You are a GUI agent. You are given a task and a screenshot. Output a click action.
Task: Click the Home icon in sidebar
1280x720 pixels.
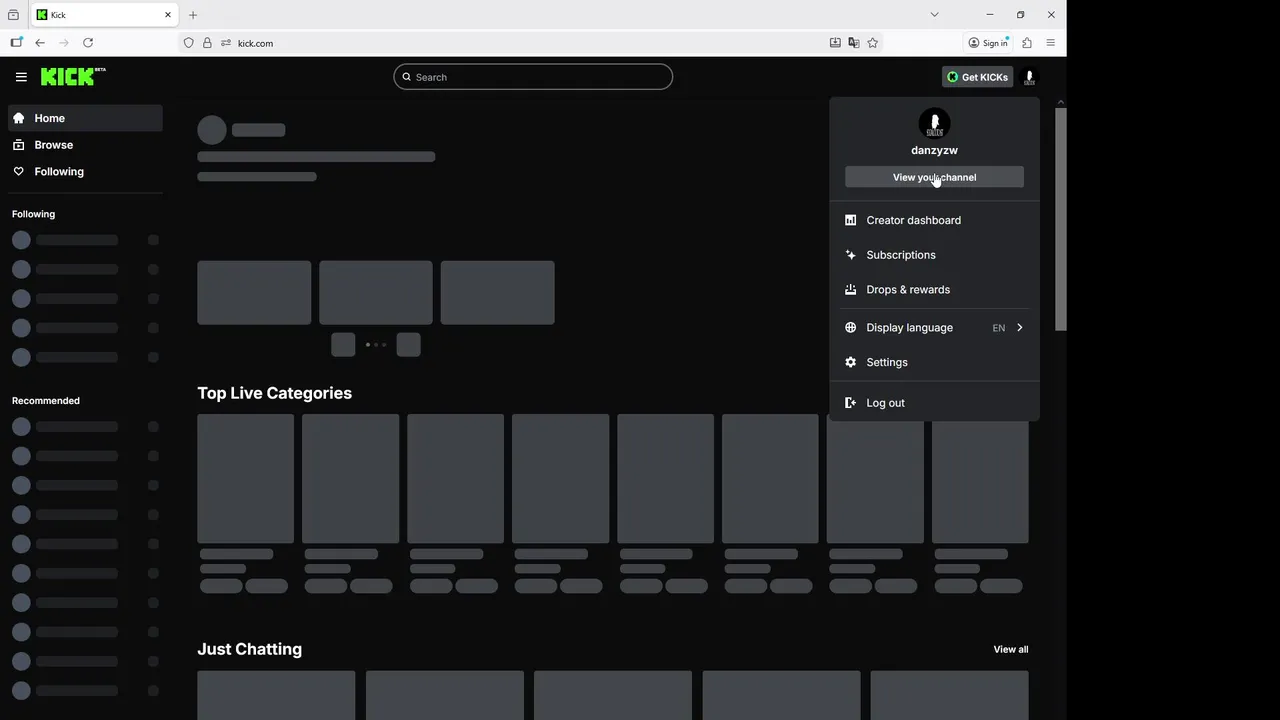18,118
